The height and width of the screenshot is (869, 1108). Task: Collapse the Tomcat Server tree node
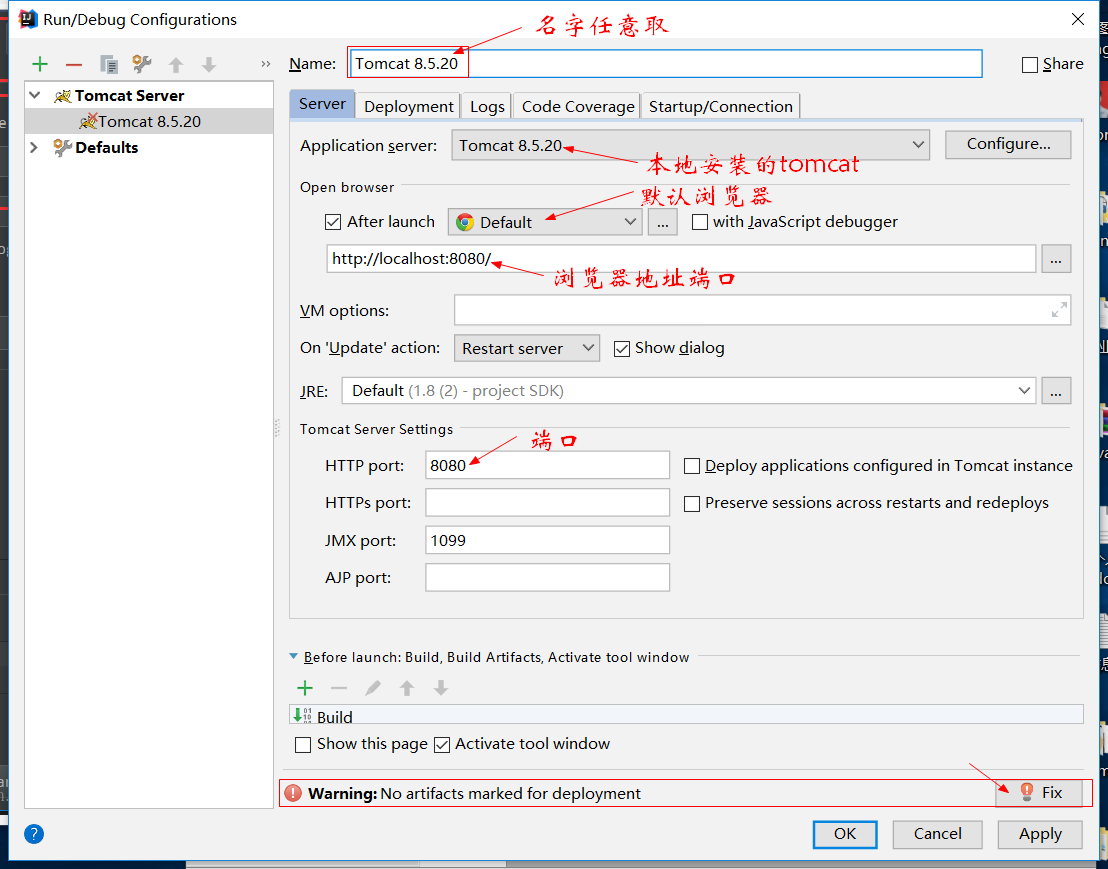[35, 95]
